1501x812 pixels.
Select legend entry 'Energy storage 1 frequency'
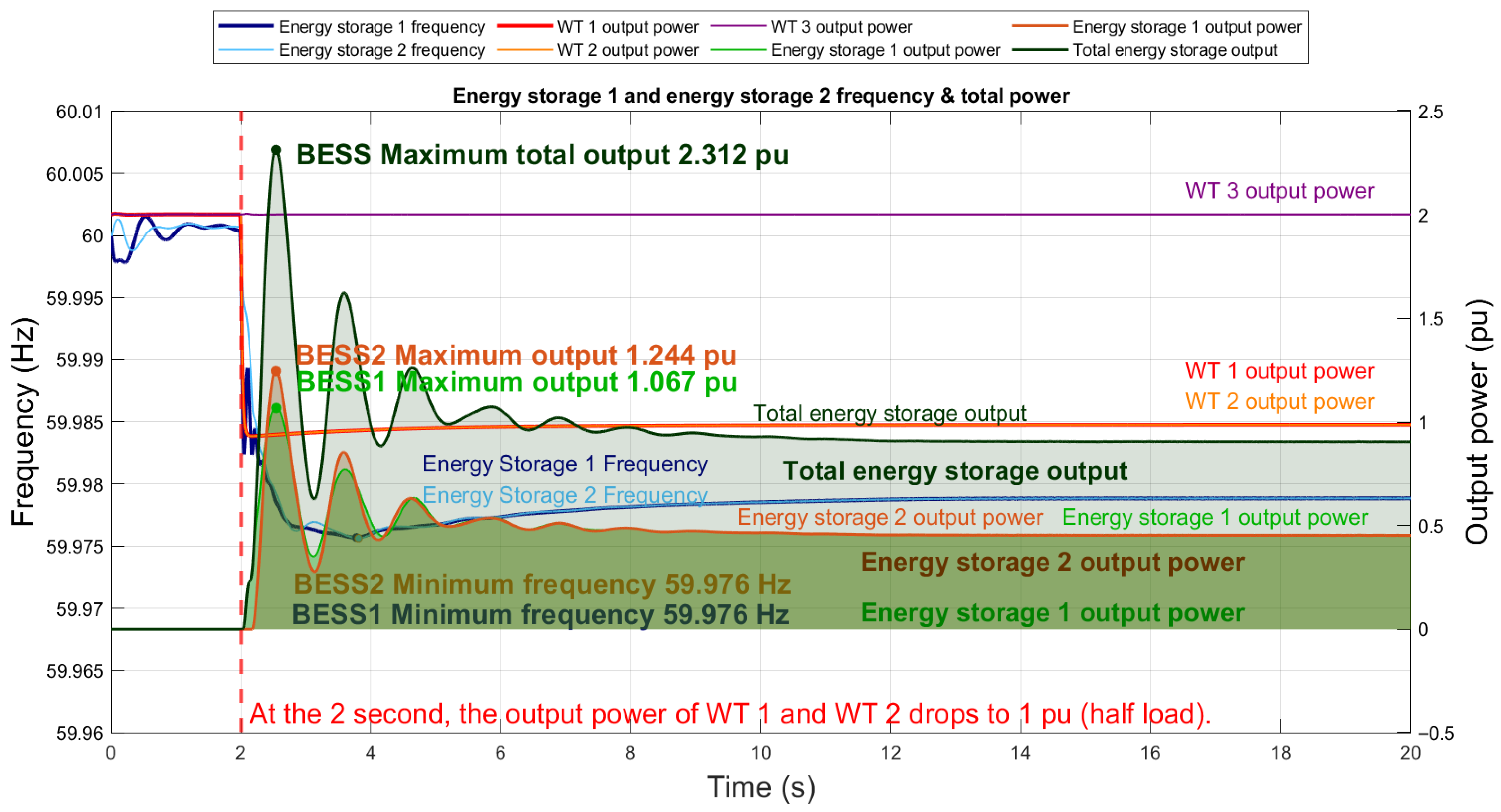tap(381, 27)
